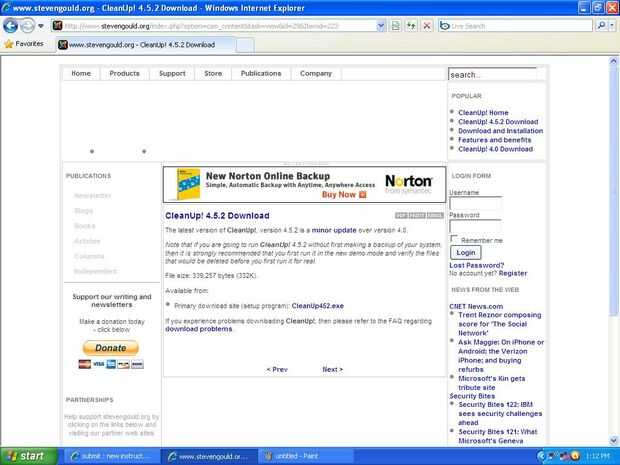620x465 pixels.
Task: Open the Register account link
Action: click(513, 273)
